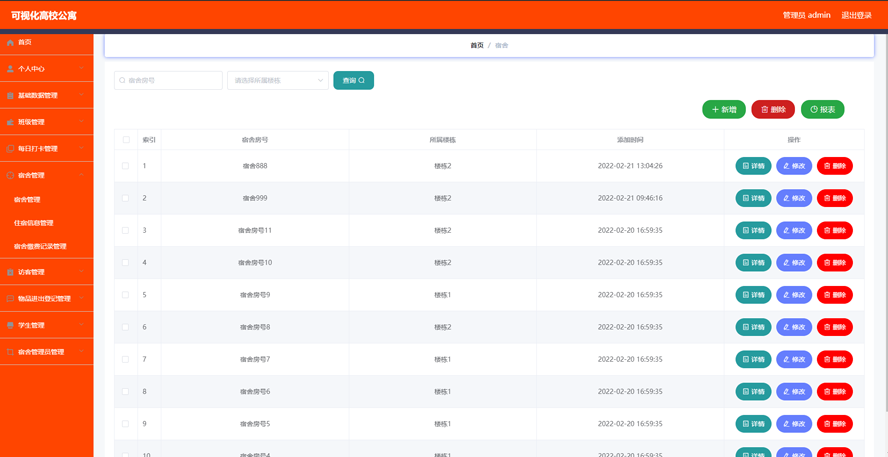This screenshot has width=888, height=457.
Task: Open 住宿信息管理 submenu item
Action: tap(34, 223)
